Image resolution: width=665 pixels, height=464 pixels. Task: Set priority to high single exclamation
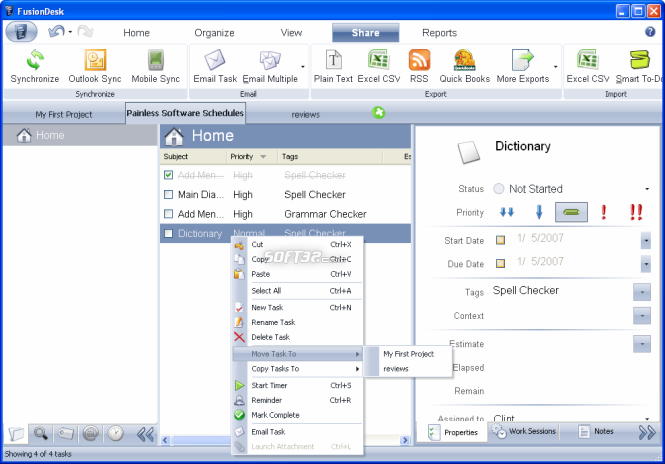click(604, 212)
